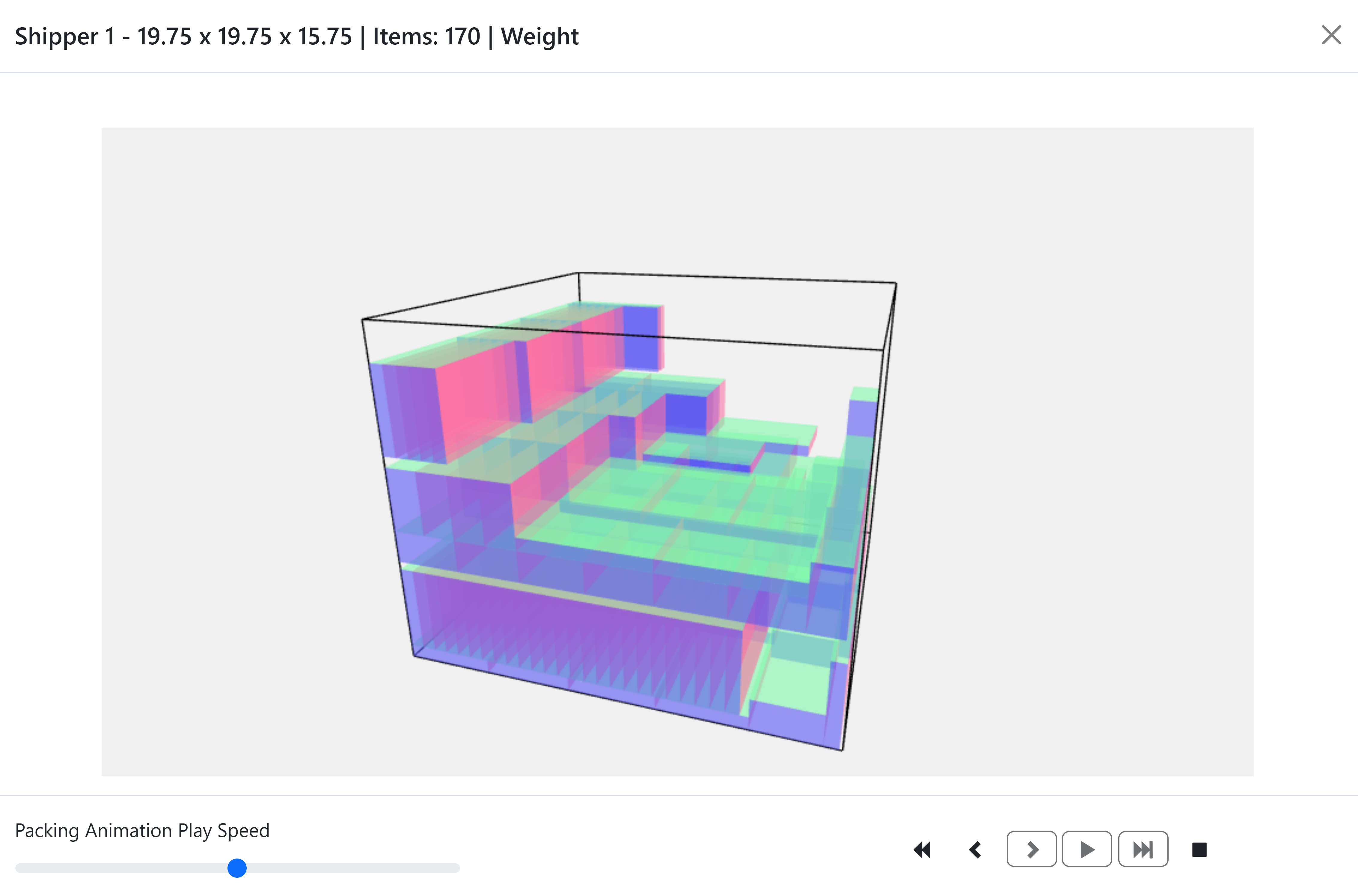Click the light green box at the bottom right corner
The height and width of the screenshot is (896, 1358).
point(794,686)
